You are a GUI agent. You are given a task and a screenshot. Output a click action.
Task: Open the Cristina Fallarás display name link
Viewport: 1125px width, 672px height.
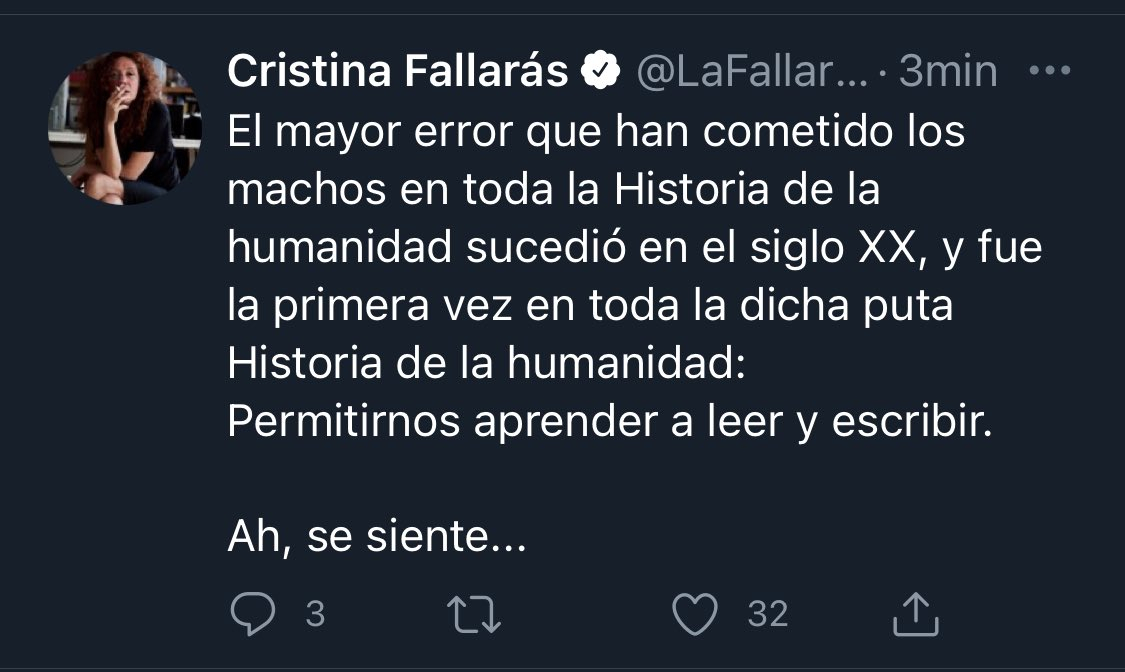click(398, 72)
